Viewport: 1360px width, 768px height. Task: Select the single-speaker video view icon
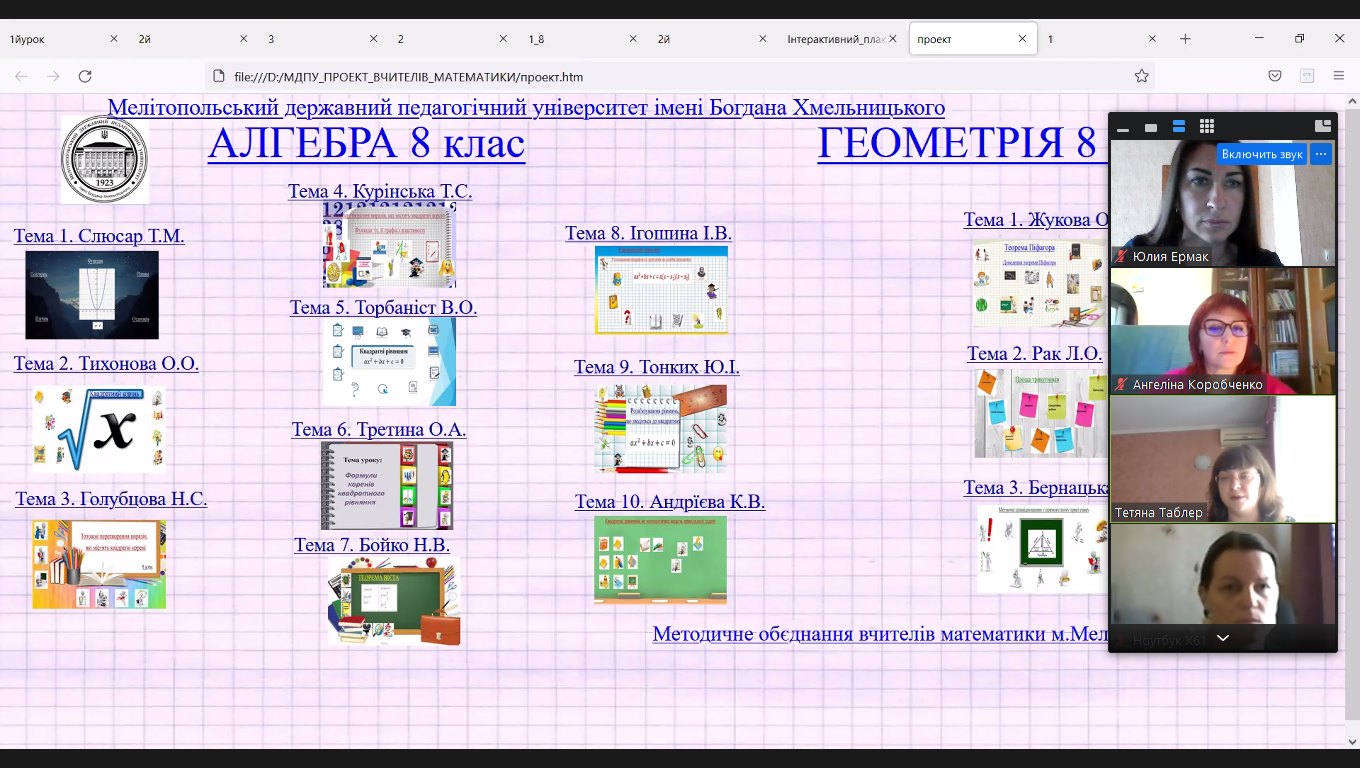tap(1151, 127)
